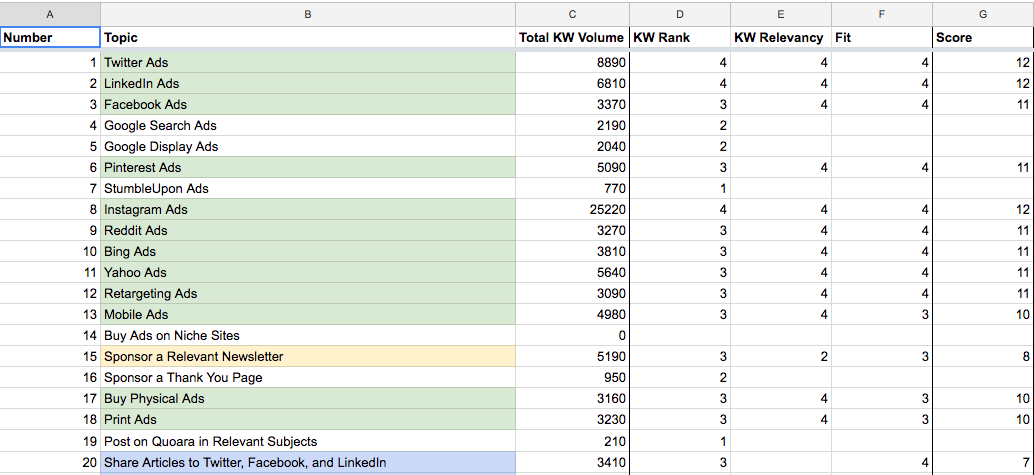
Task: Select the 'Topic' header cell
Action: click(308, 38)
